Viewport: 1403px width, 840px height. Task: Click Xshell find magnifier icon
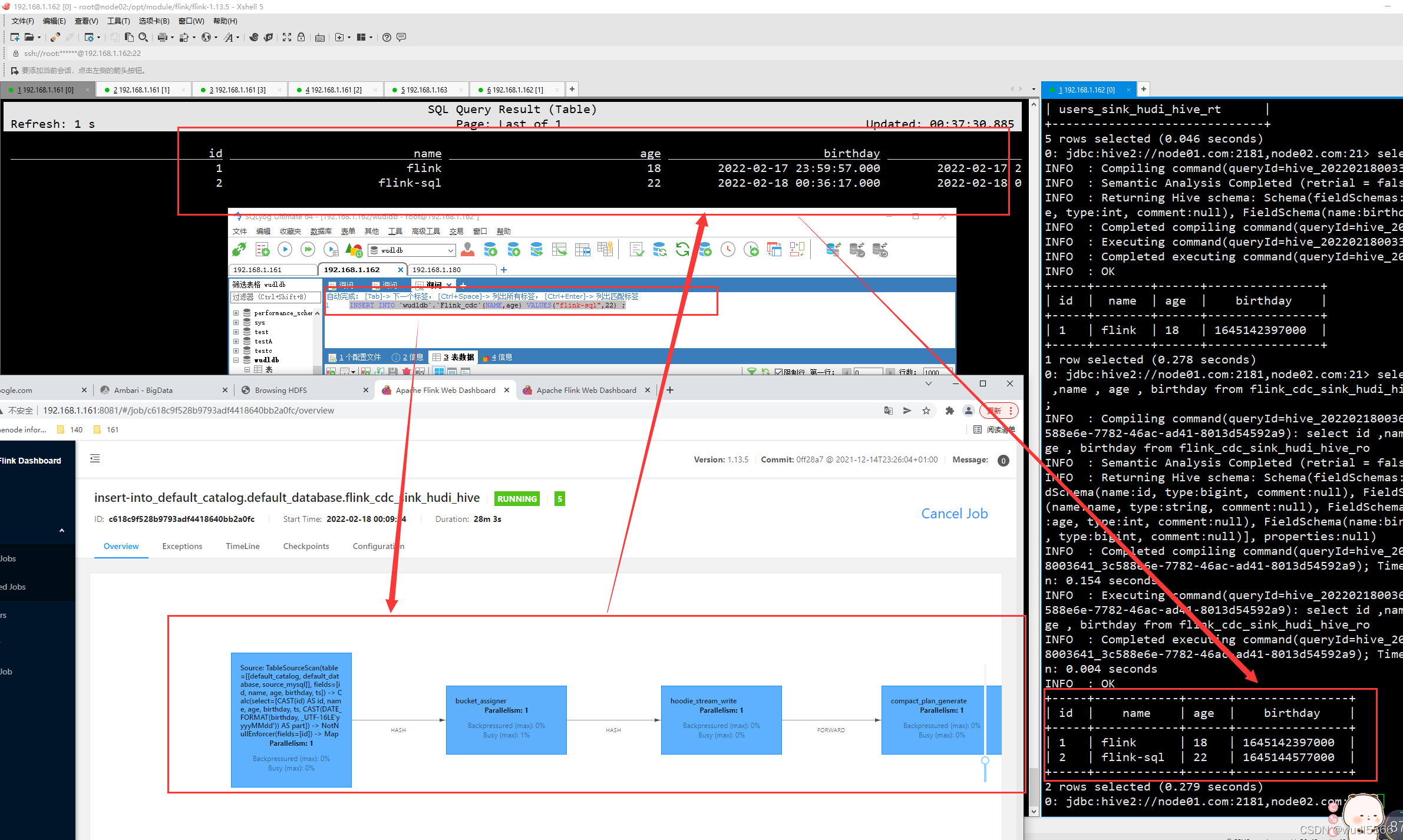click(143, 37)
